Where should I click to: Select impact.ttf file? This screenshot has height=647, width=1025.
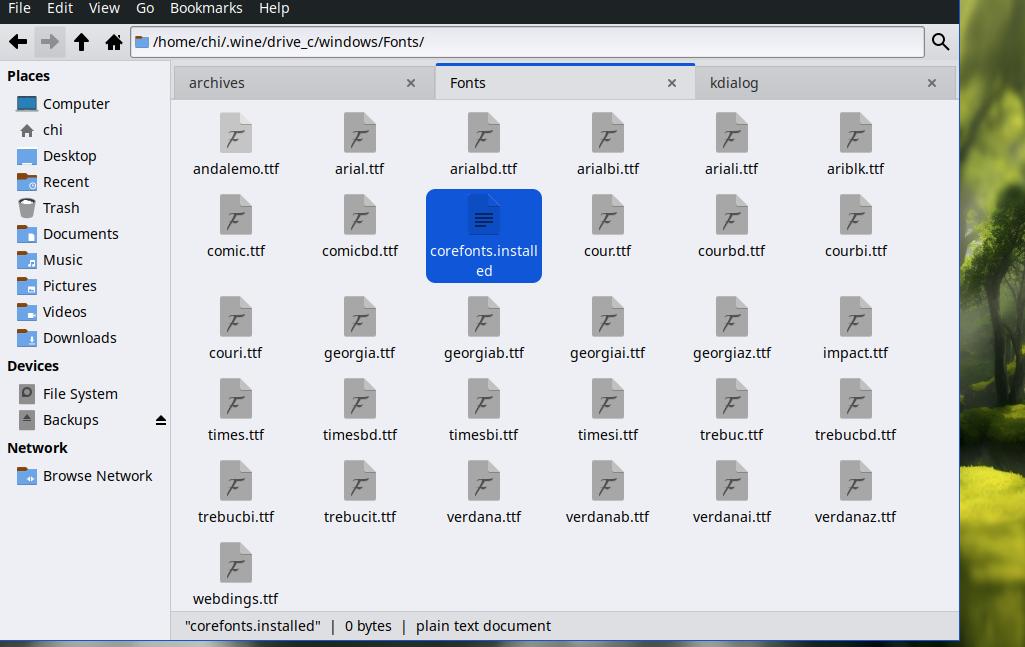(855, 329)
